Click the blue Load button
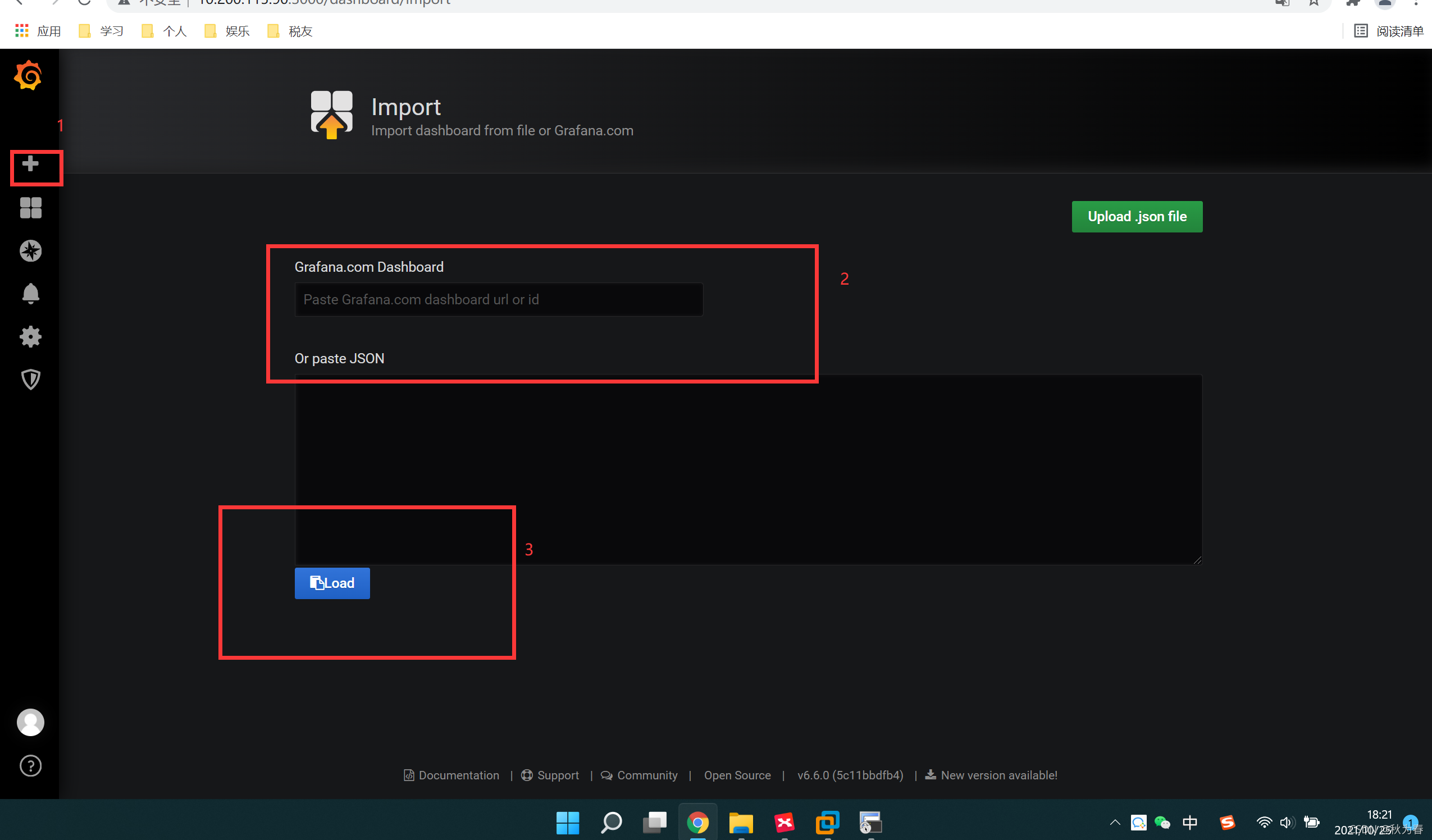Viewport: 1432px width, 840px height. tap(332, 583)
